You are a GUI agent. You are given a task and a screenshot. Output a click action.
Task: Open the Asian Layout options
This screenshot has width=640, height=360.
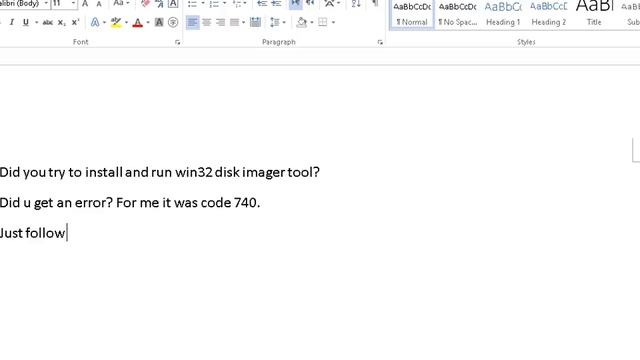(x=329, y=4)
